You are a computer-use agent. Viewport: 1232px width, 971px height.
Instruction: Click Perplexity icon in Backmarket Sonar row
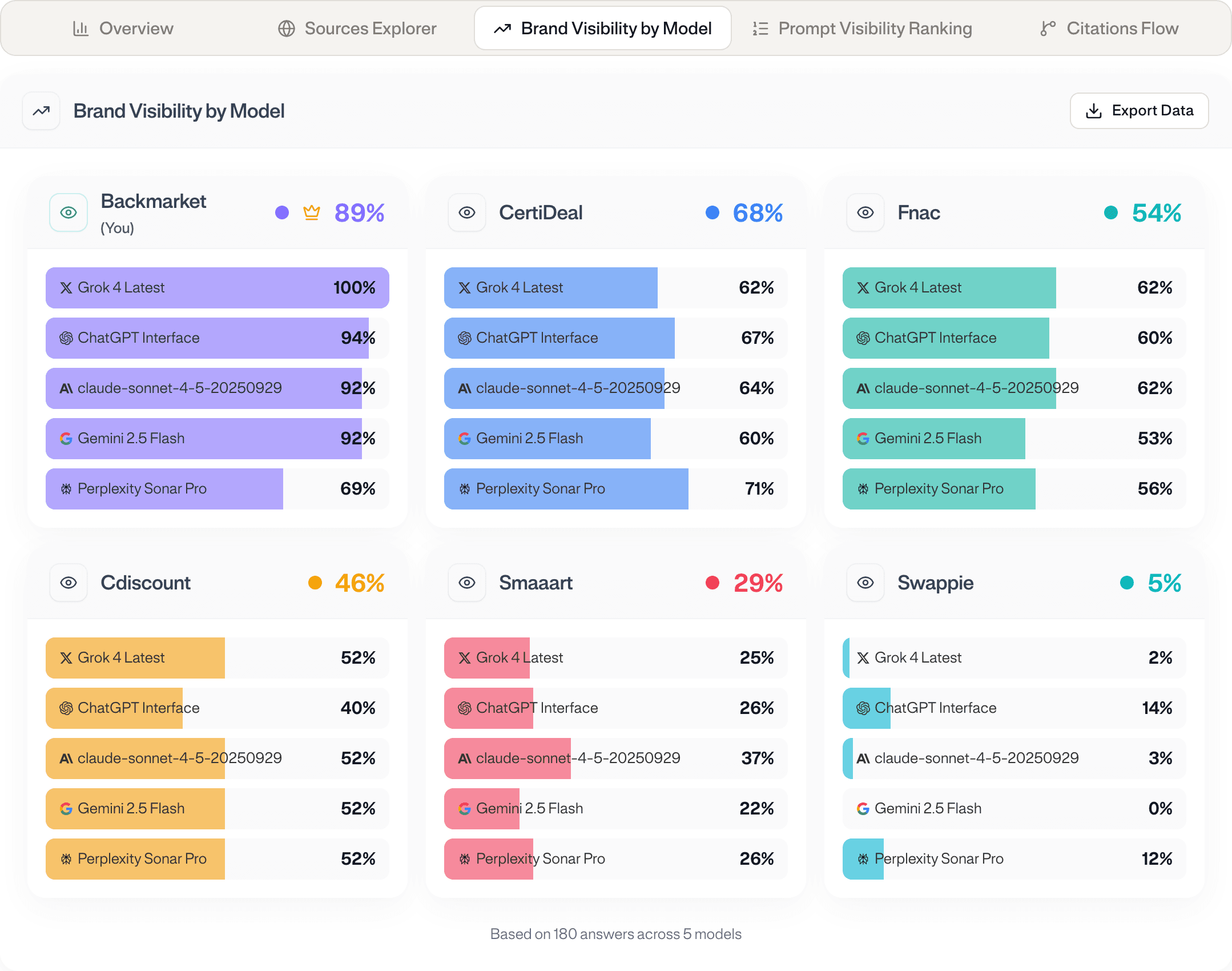coord(66,489)
